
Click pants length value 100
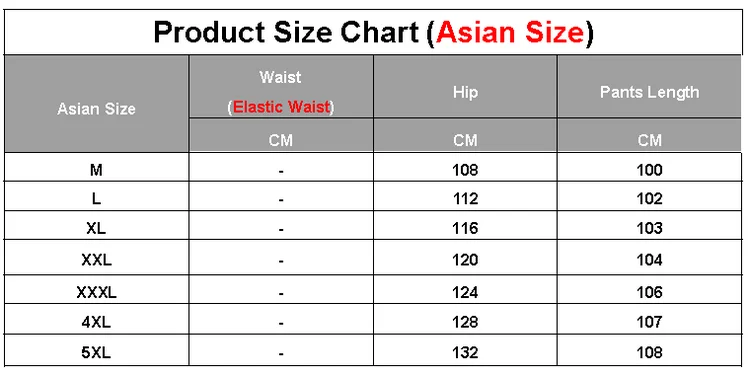[649, 170]
